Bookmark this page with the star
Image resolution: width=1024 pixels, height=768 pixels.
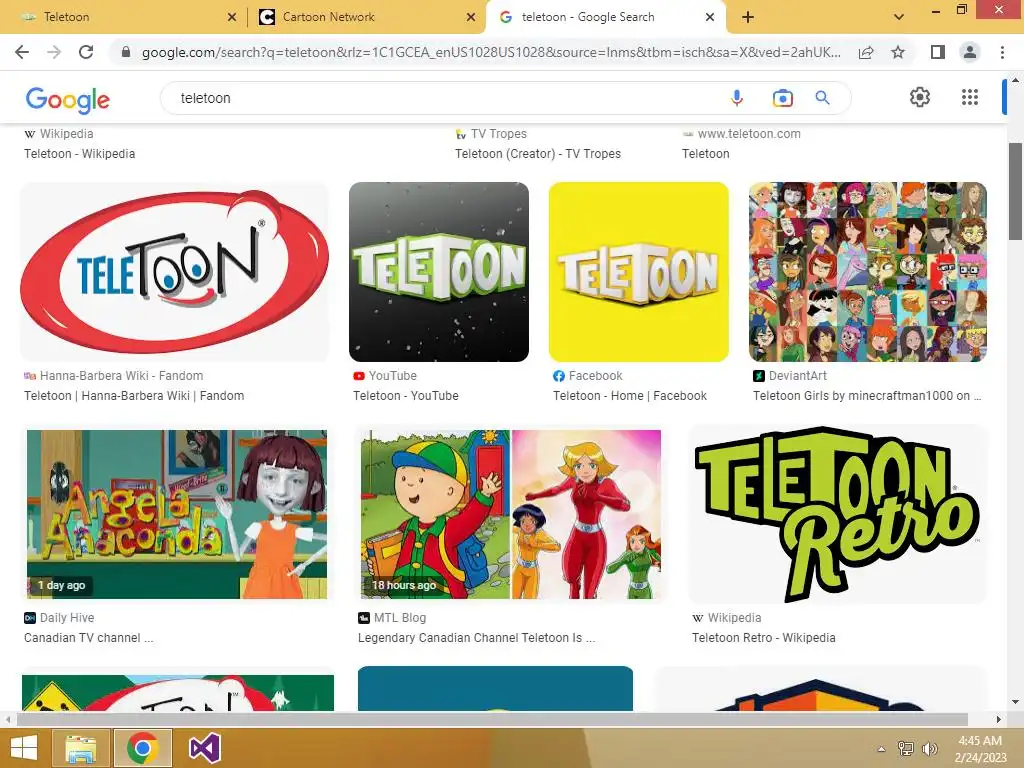coord(898,52)
